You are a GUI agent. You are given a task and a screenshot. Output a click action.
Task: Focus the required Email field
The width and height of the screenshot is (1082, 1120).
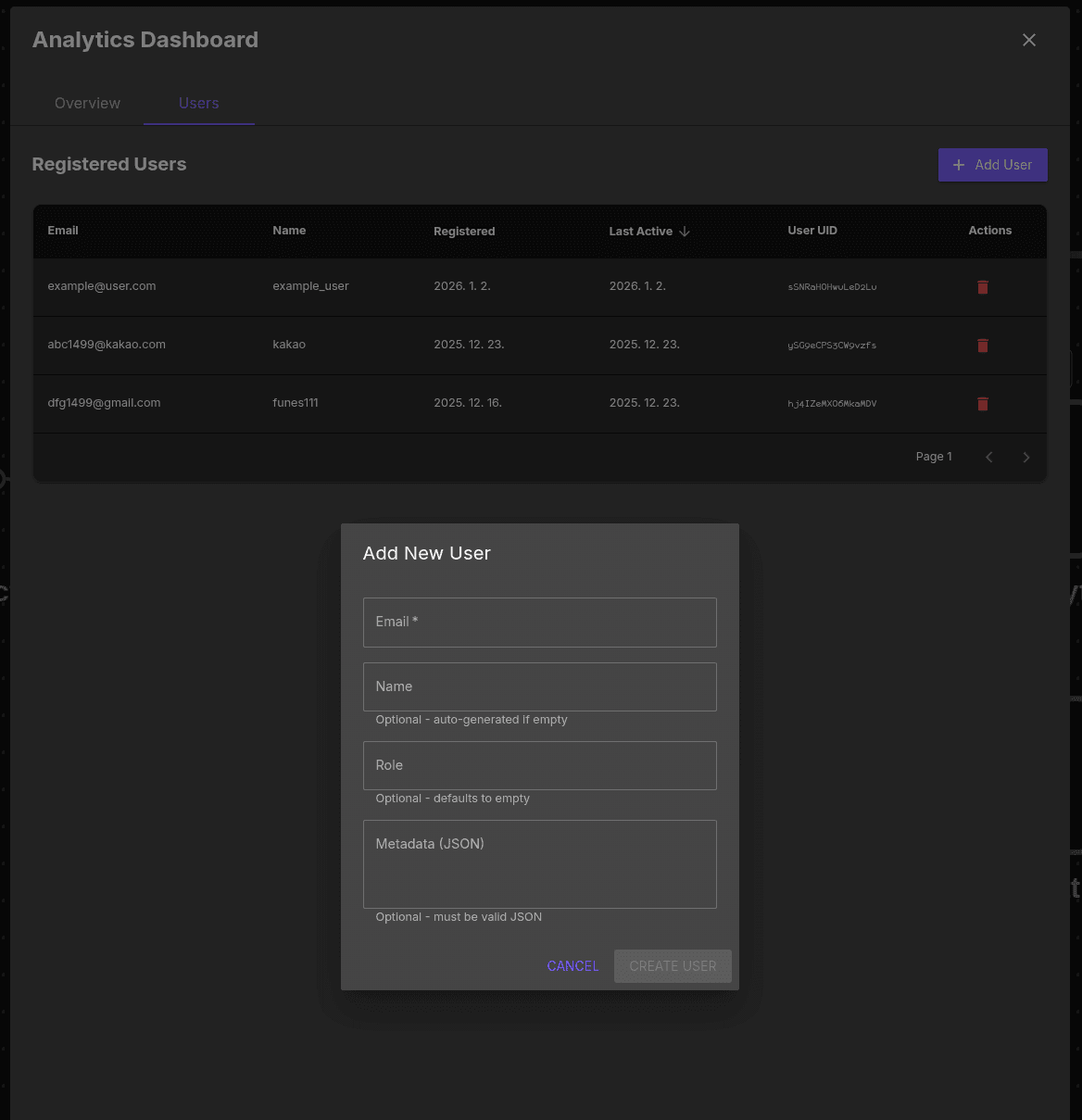coord(540,622)
